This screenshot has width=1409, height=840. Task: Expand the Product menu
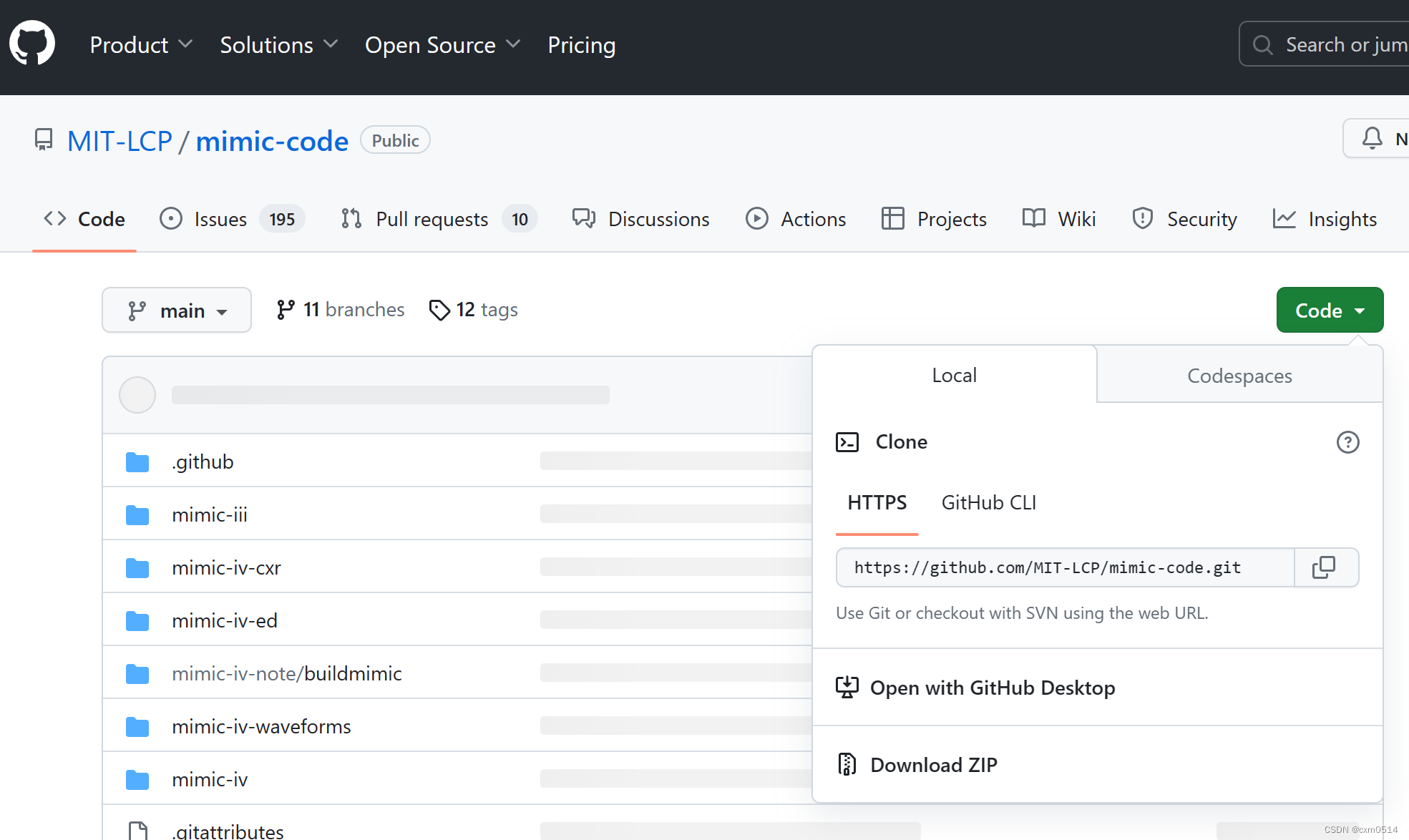coord(141,45)
